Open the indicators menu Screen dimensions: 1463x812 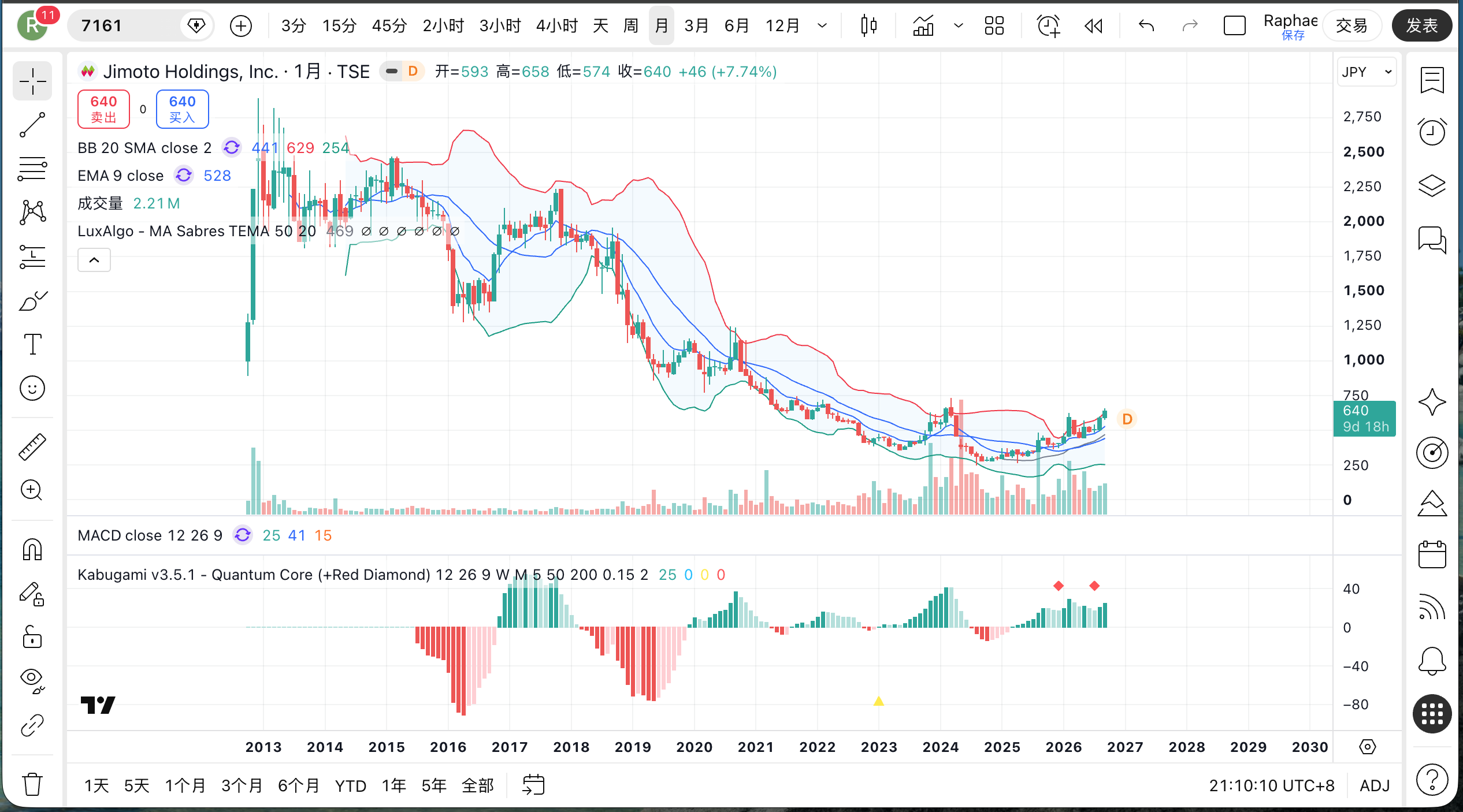click(923, 26)
